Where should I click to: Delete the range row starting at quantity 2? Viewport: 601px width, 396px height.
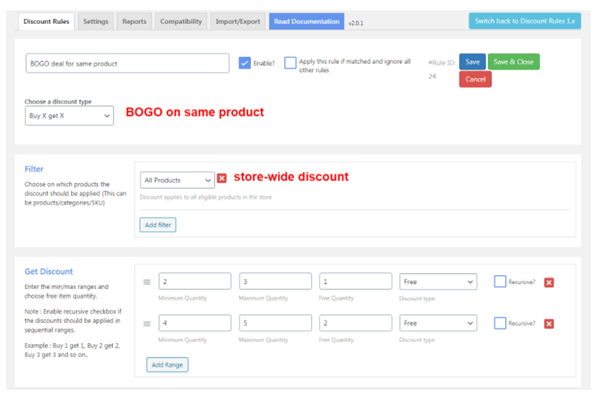coord(549,283)
